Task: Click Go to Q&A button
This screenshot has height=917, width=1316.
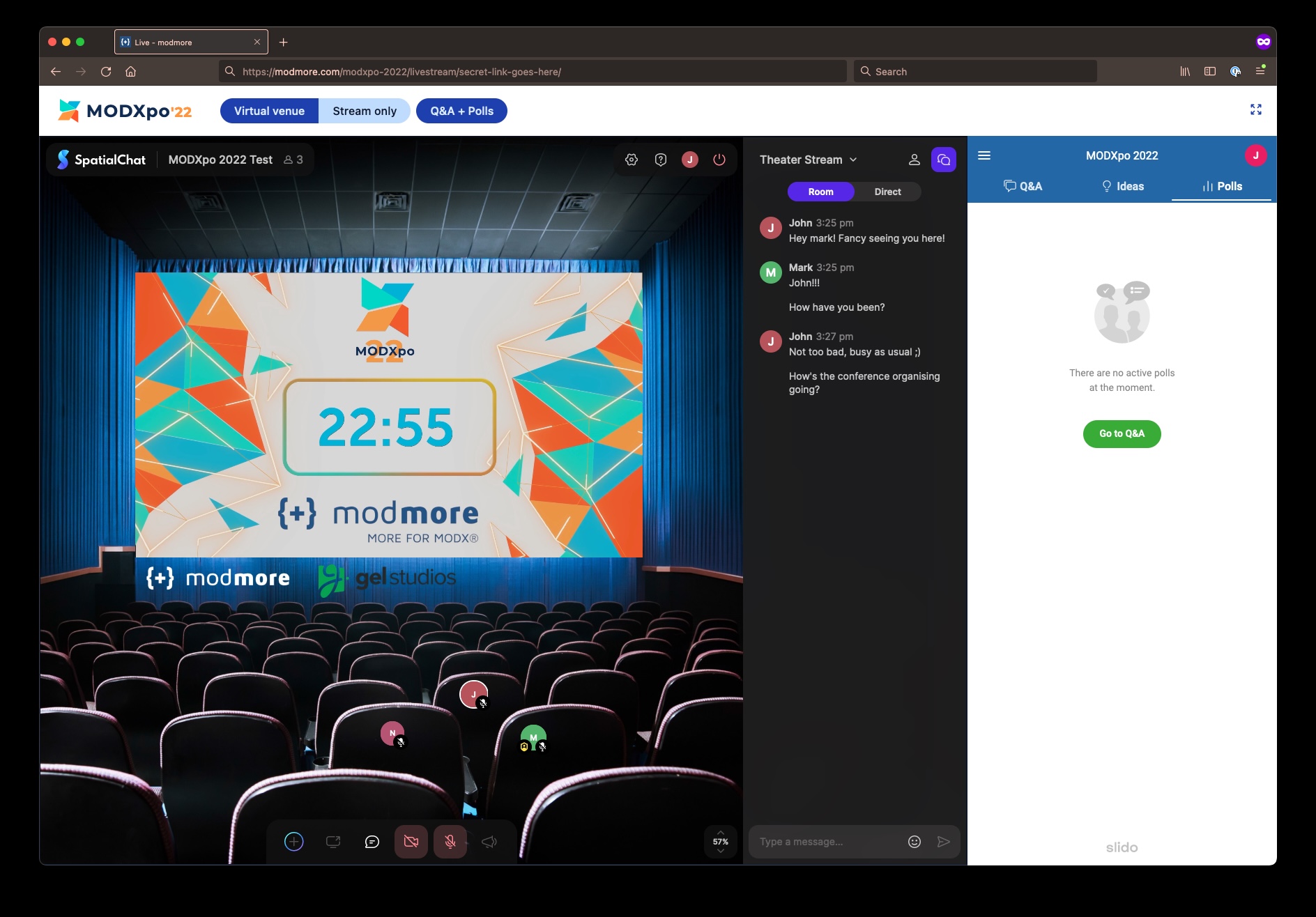Action: 1122,433
